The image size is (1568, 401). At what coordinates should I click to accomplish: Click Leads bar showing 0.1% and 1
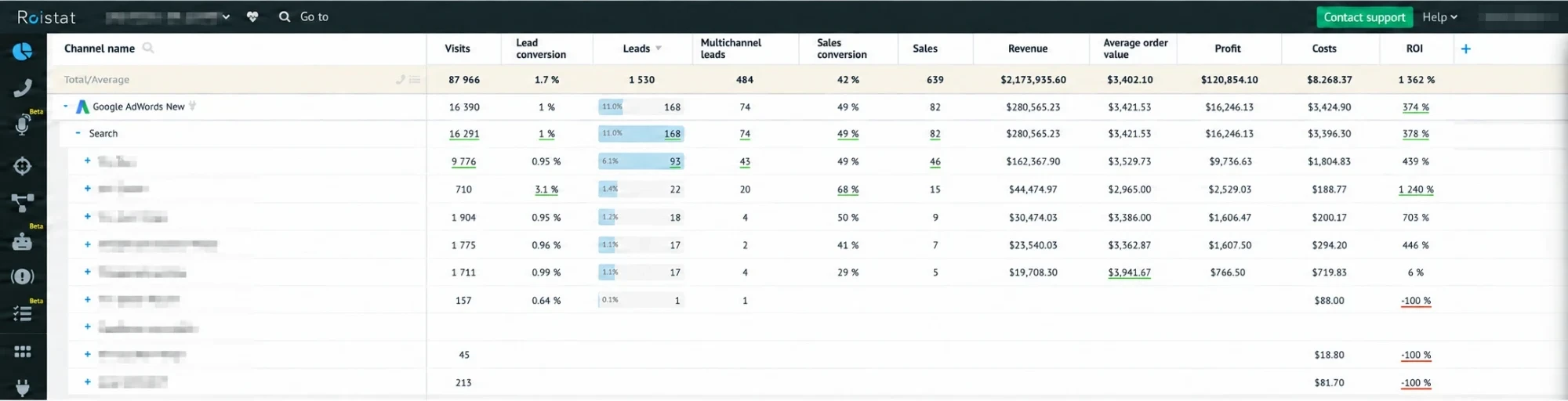click(x=641, y=300)
